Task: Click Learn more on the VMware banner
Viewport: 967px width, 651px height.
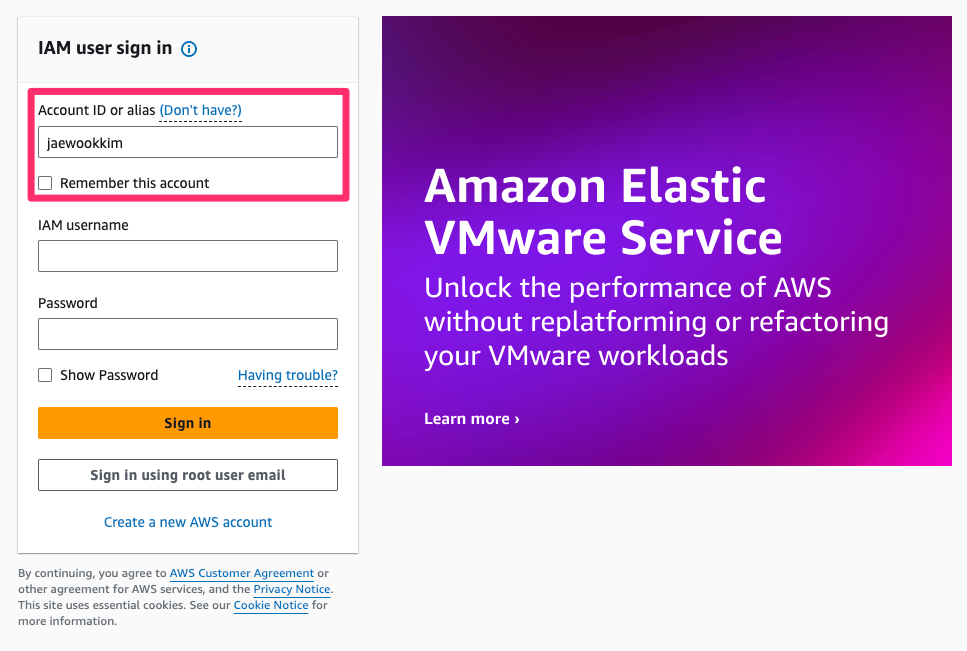Action: (x=472, y=419)
